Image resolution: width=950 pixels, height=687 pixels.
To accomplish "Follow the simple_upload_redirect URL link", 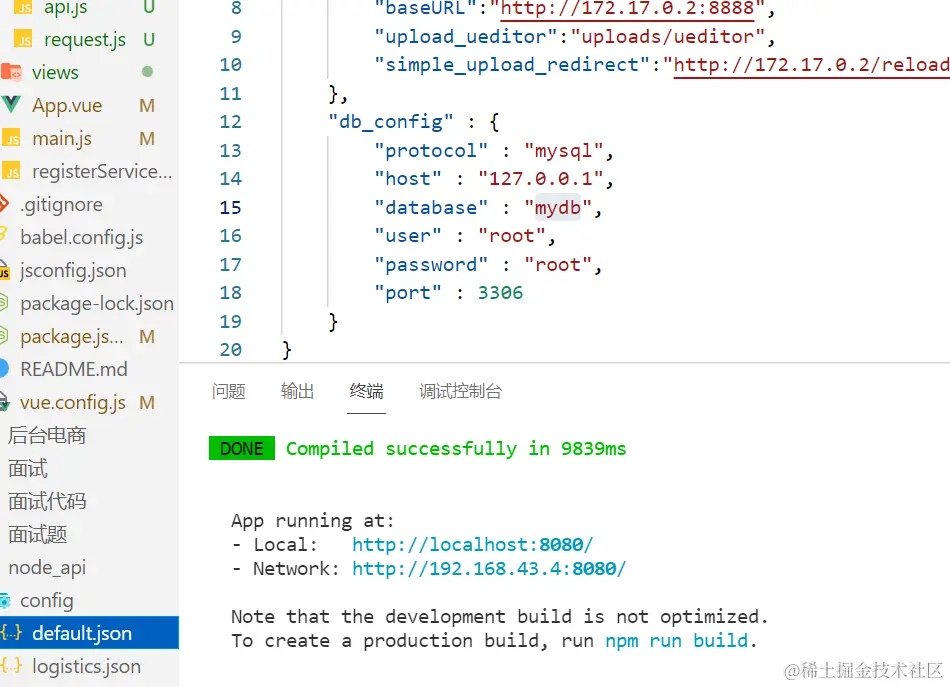I will (812, 65).
